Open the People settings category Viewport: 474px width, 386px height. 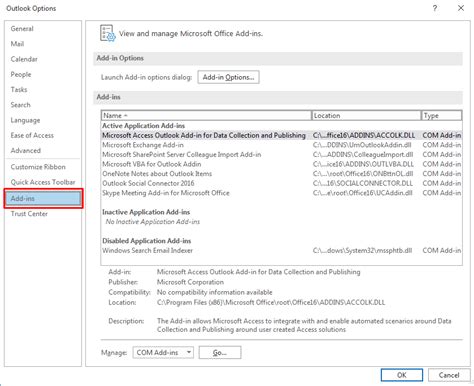click(21, 74)
